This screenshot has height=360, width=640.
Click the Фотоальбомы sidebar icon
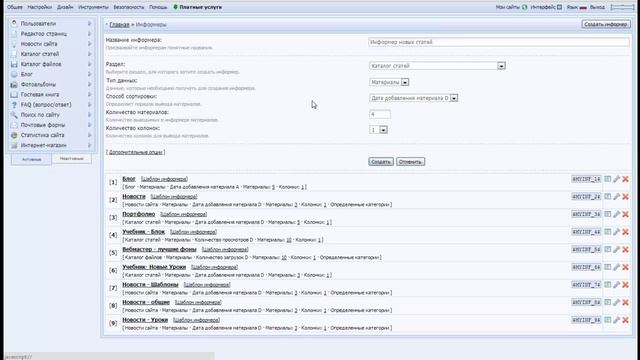(14, 84)
